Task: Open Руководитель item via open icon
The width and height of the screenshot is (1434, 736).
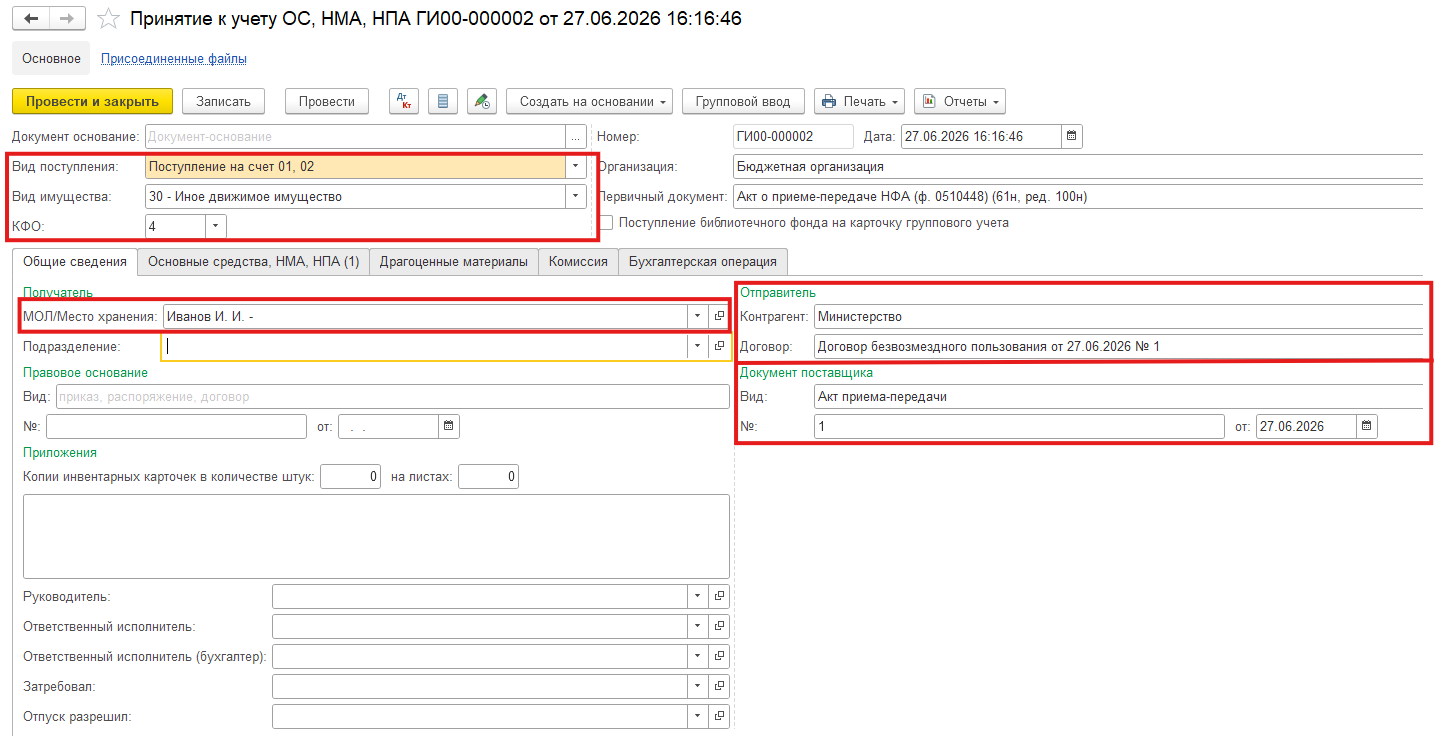Action: click(719, 597)
